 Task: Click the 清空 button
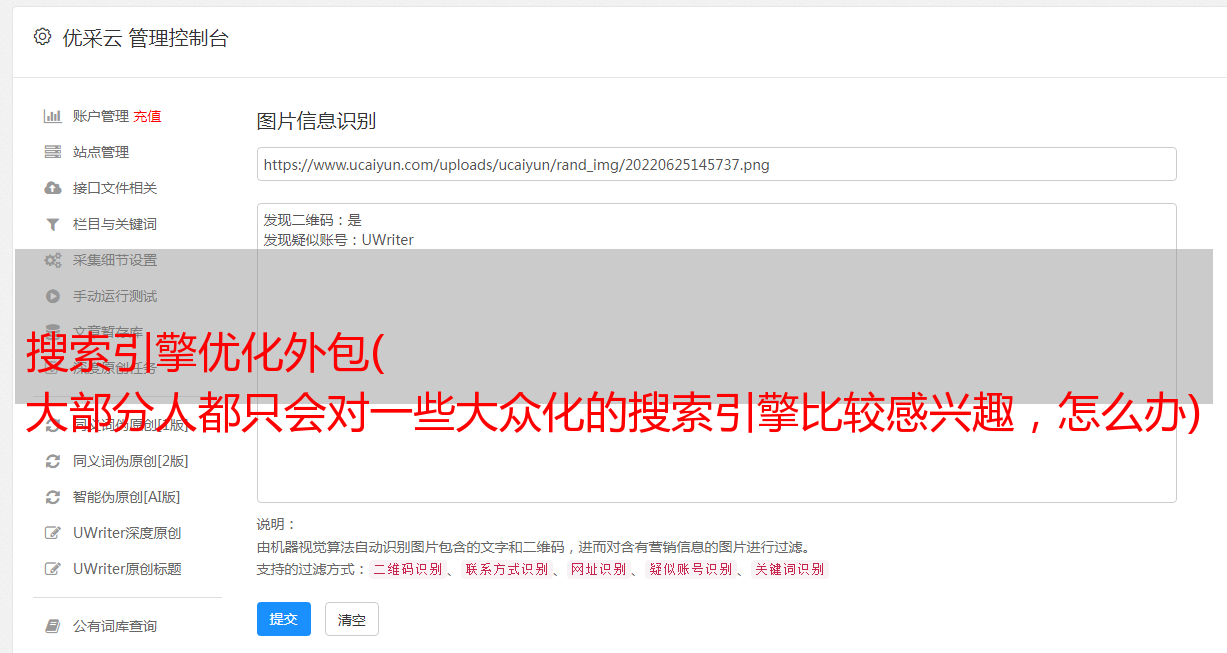(x=352, y=619)
